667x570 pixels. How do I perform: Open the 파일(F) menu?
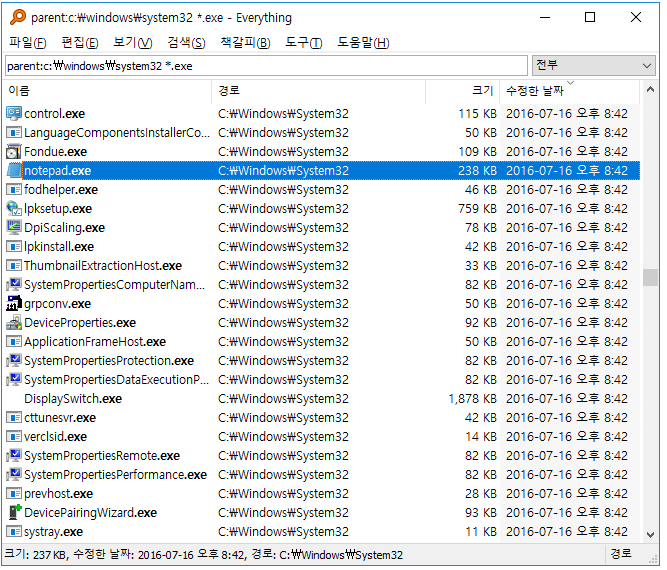tap(28, 43)
